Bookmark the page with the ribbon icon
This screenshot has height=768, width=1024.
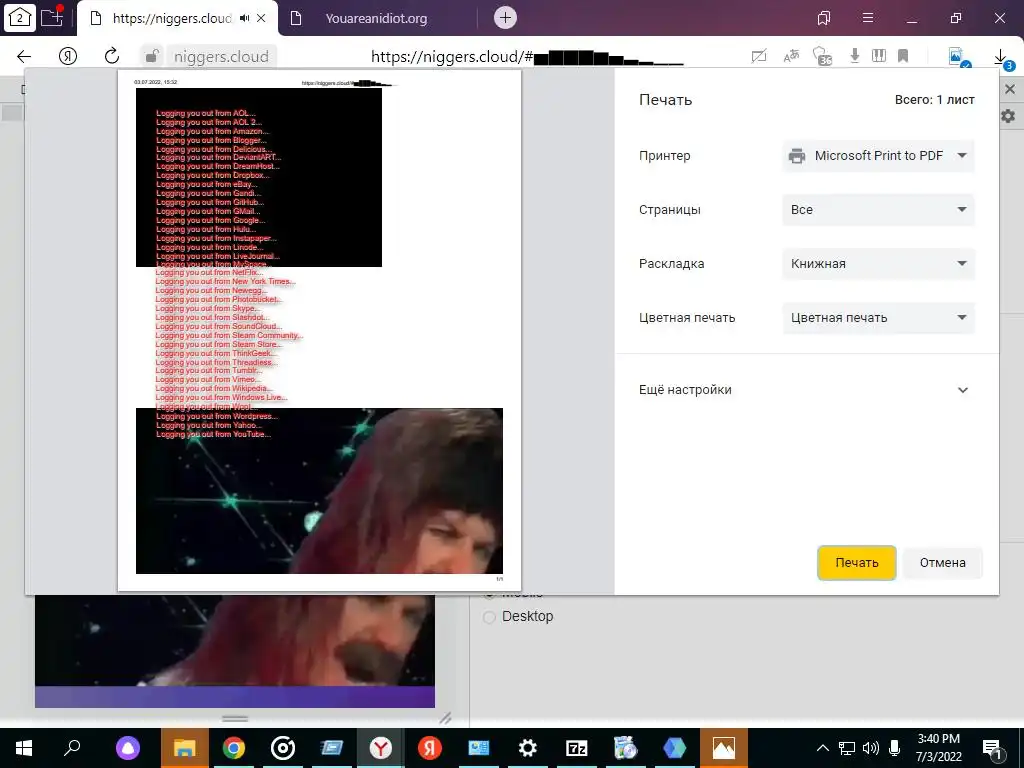point(903,56)
